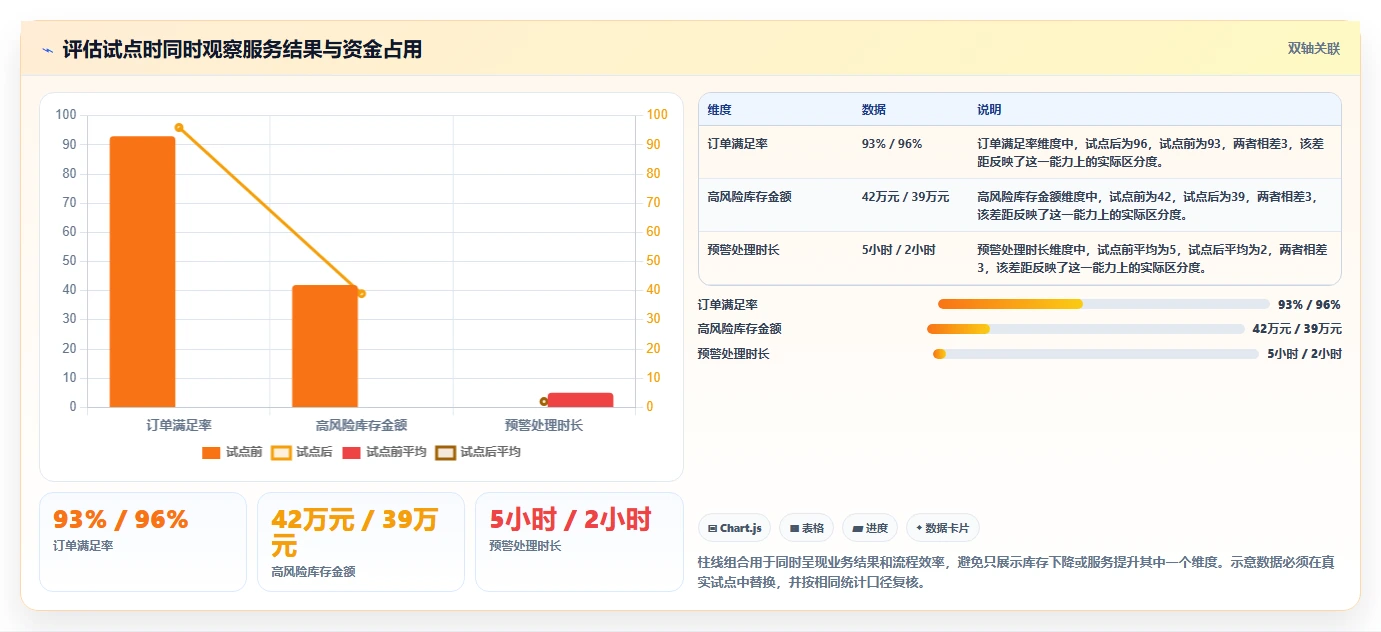Click the 订单满足率 x-axis label in chart

[x=179, y=425]
